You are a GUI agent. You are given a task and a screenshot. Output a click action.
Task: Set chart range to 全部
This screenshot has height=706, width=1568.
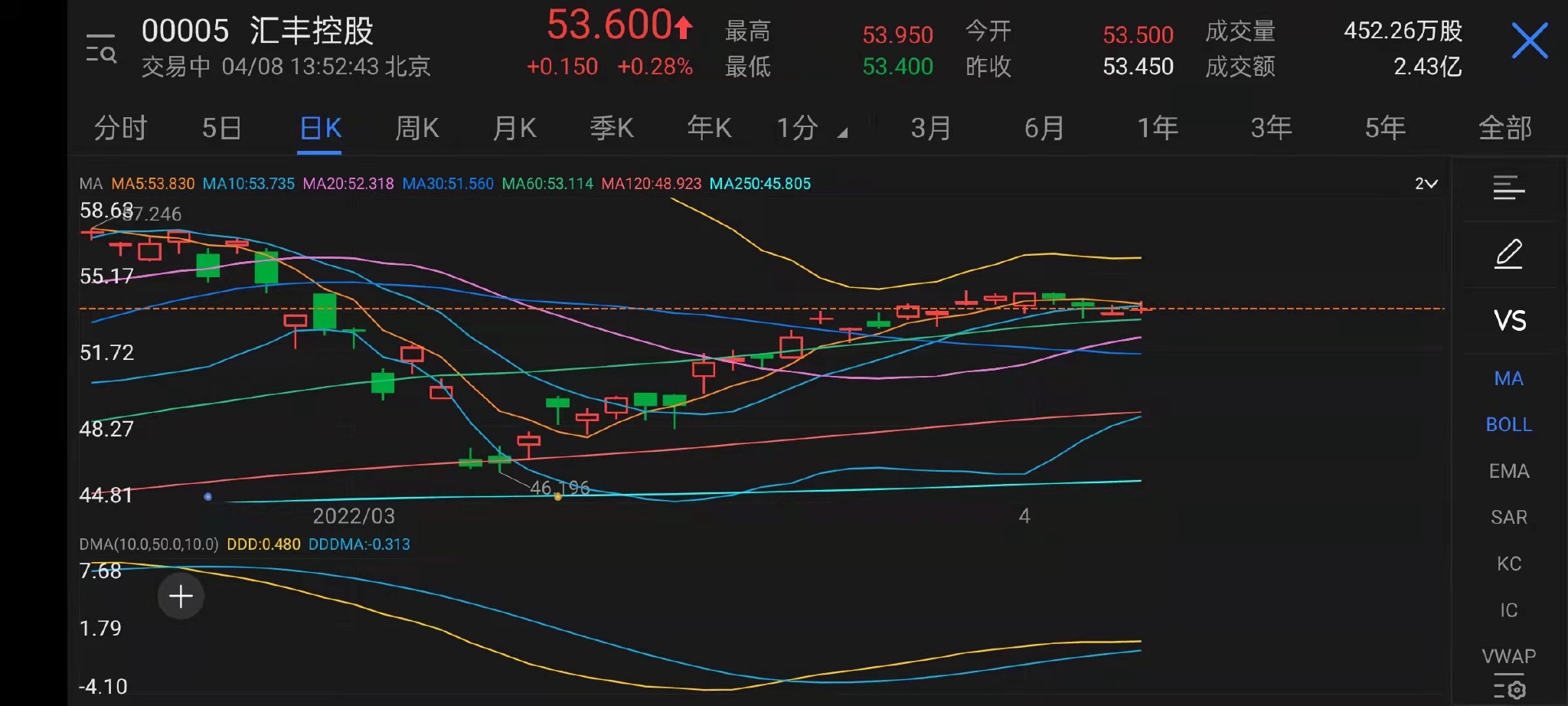coord(1505,128)
